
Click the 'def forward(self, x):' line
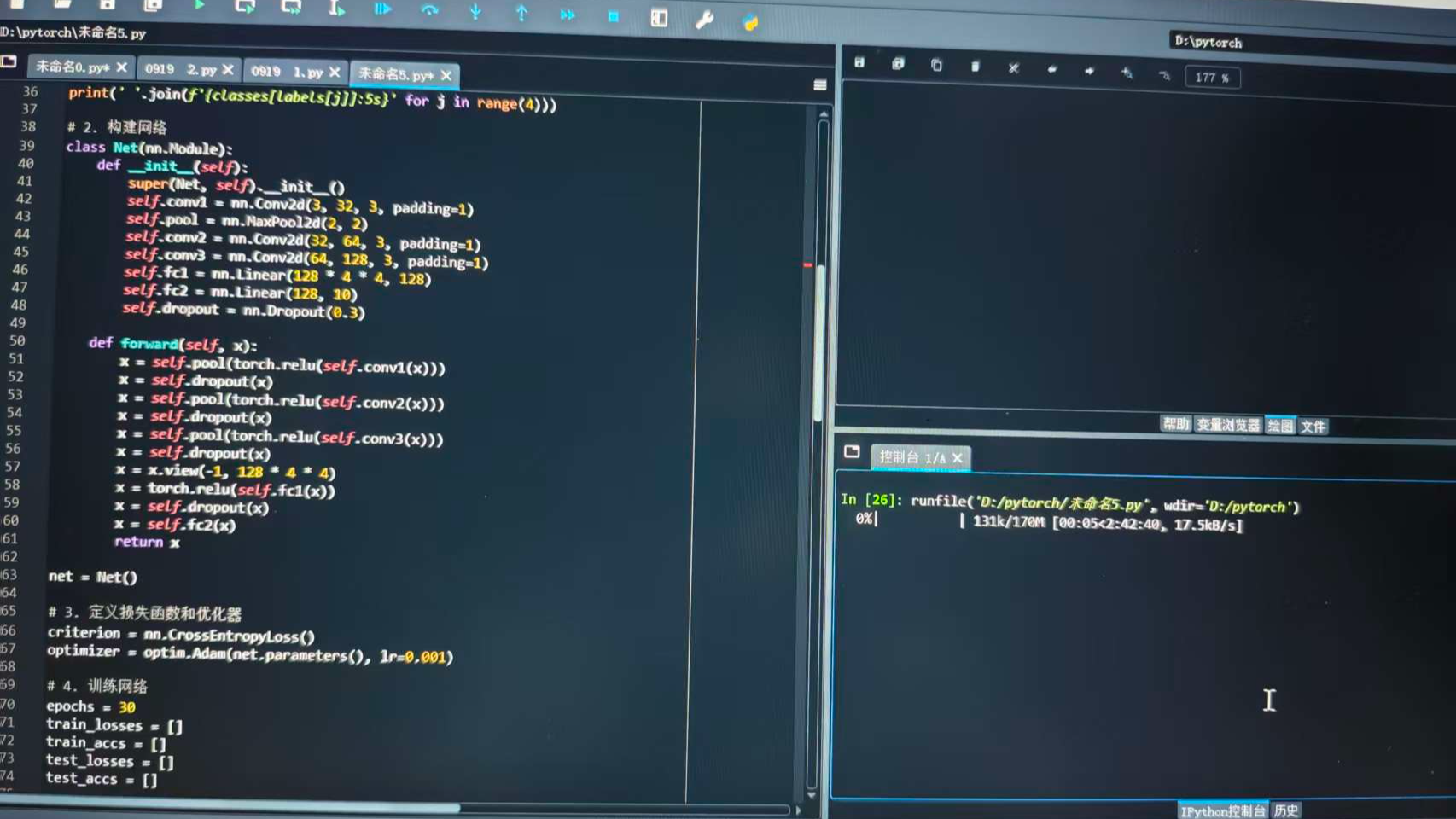point(172,345)
